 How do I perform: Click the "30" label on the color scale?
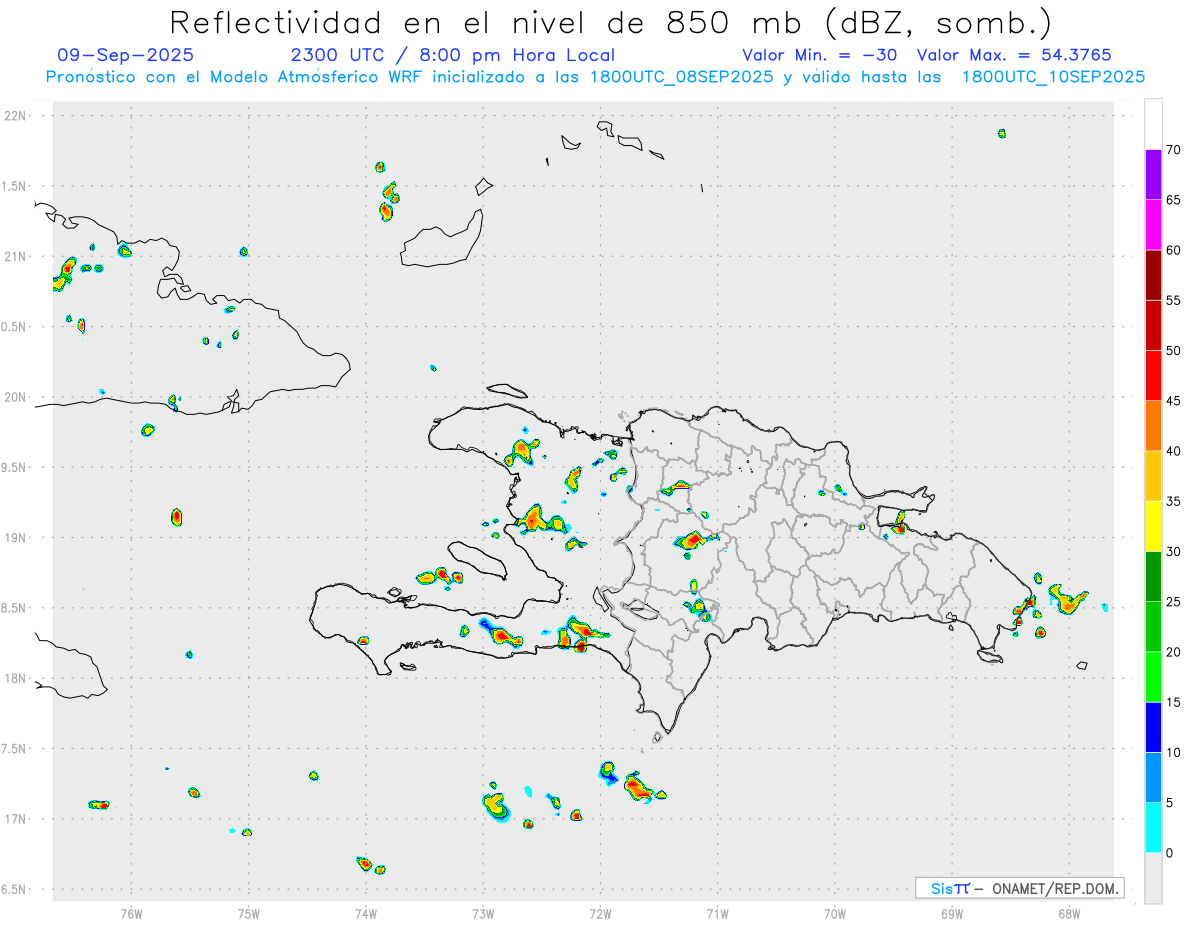(x=1173, y=552)
